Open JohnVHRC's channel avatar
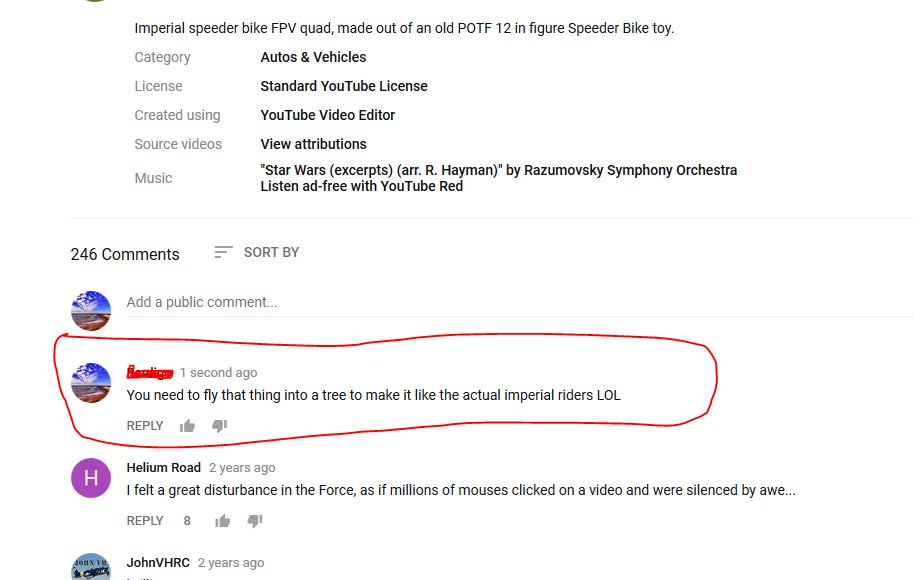The width and height of the screenshot is (913, 580). pos(91,567)
